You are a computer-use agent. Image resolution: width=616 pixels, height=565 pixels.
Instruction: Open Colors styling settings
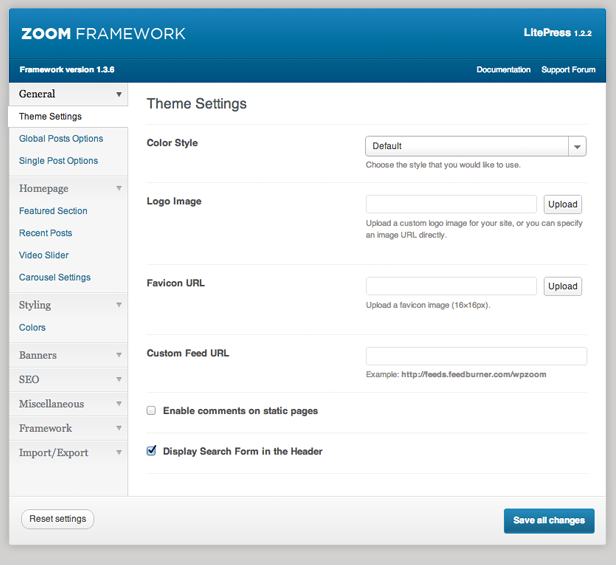click(x=32, y=327)
